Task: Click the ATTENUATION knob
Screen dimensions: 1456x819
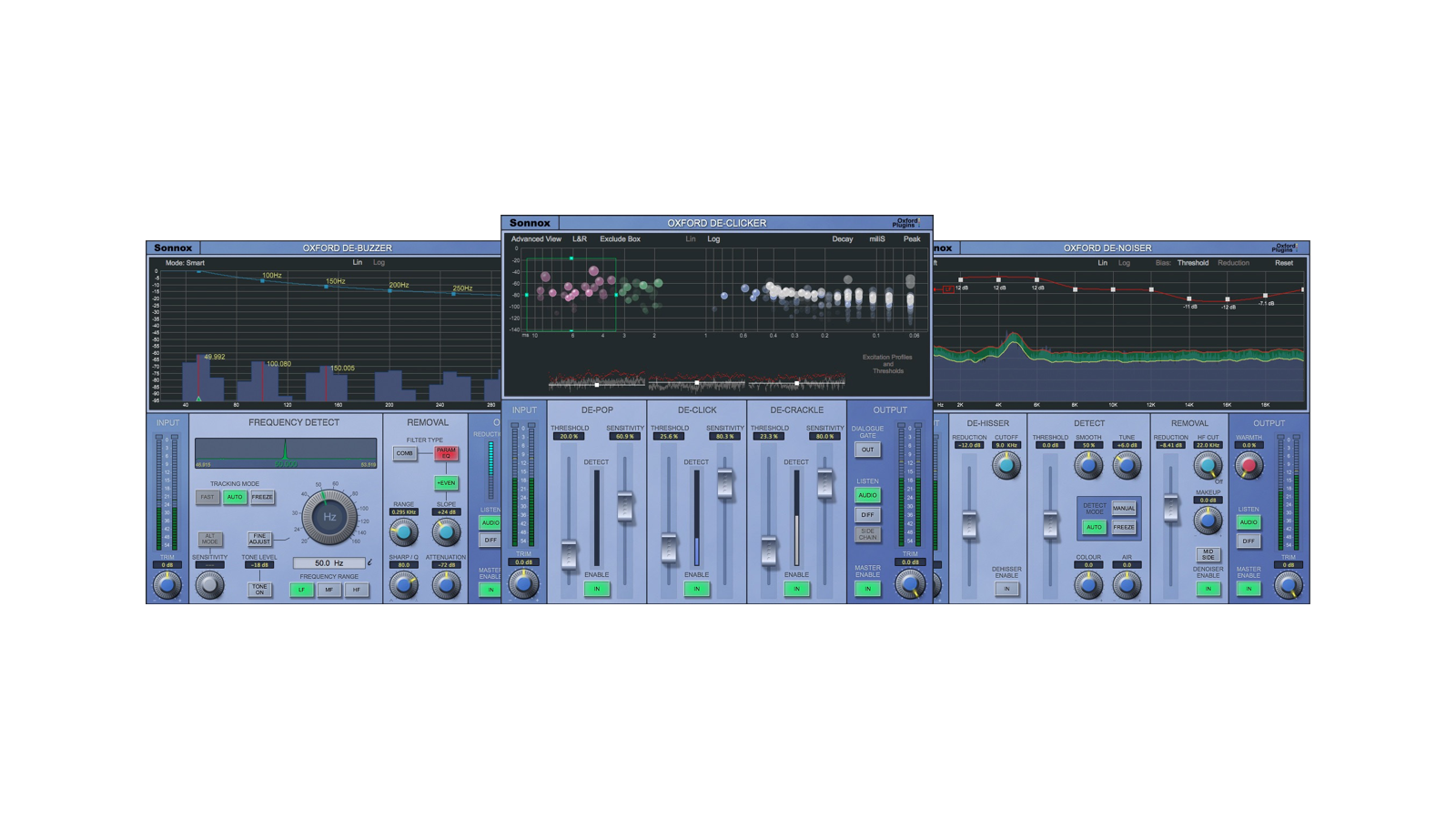Action: coord(446,585)
